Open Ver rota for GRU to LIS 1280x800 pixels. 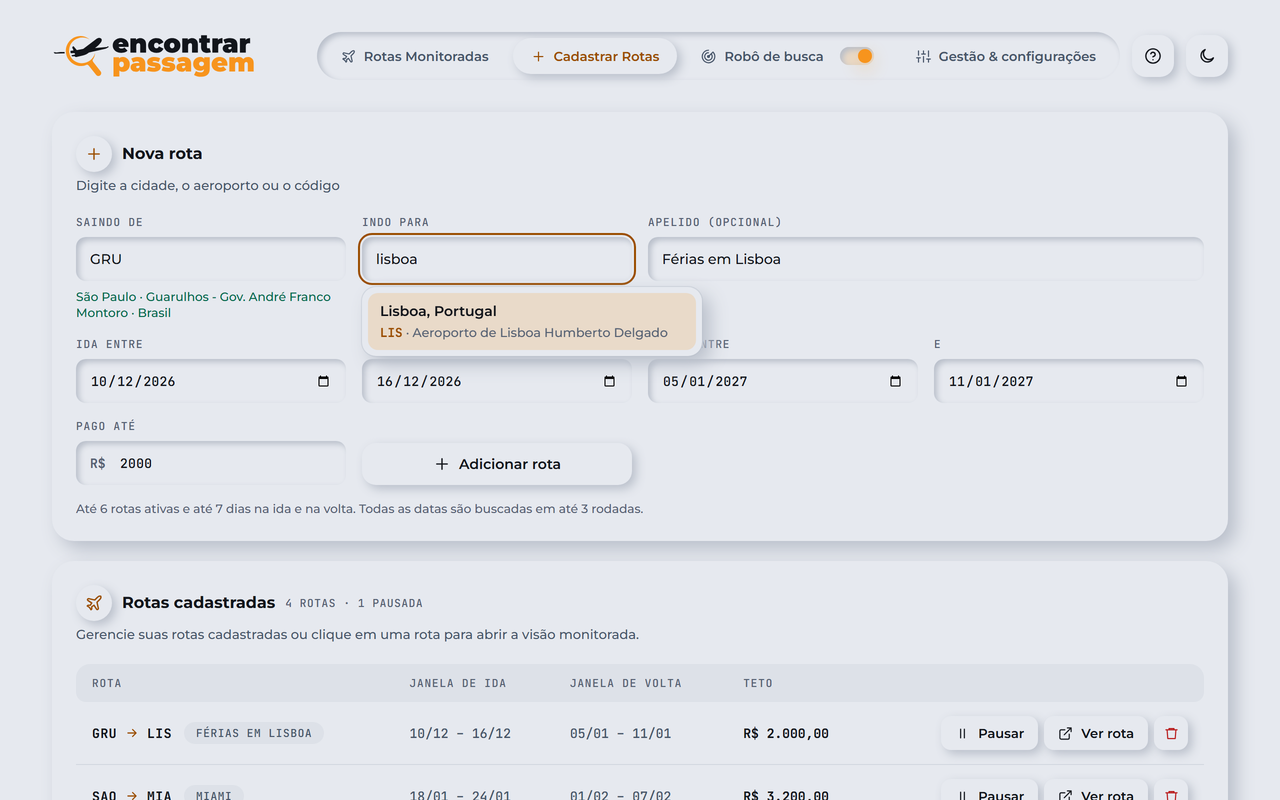click(x=1096, y=733)
